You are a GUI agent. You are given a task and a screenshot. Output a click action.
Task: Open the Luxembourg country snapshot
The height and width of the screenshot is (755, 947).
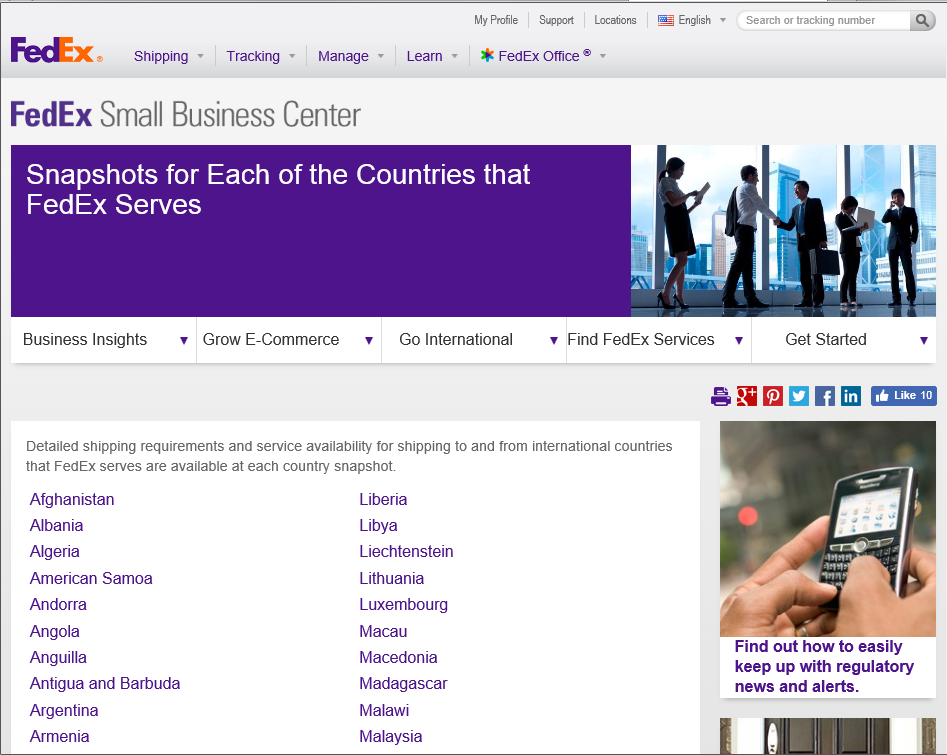point(403,605)
